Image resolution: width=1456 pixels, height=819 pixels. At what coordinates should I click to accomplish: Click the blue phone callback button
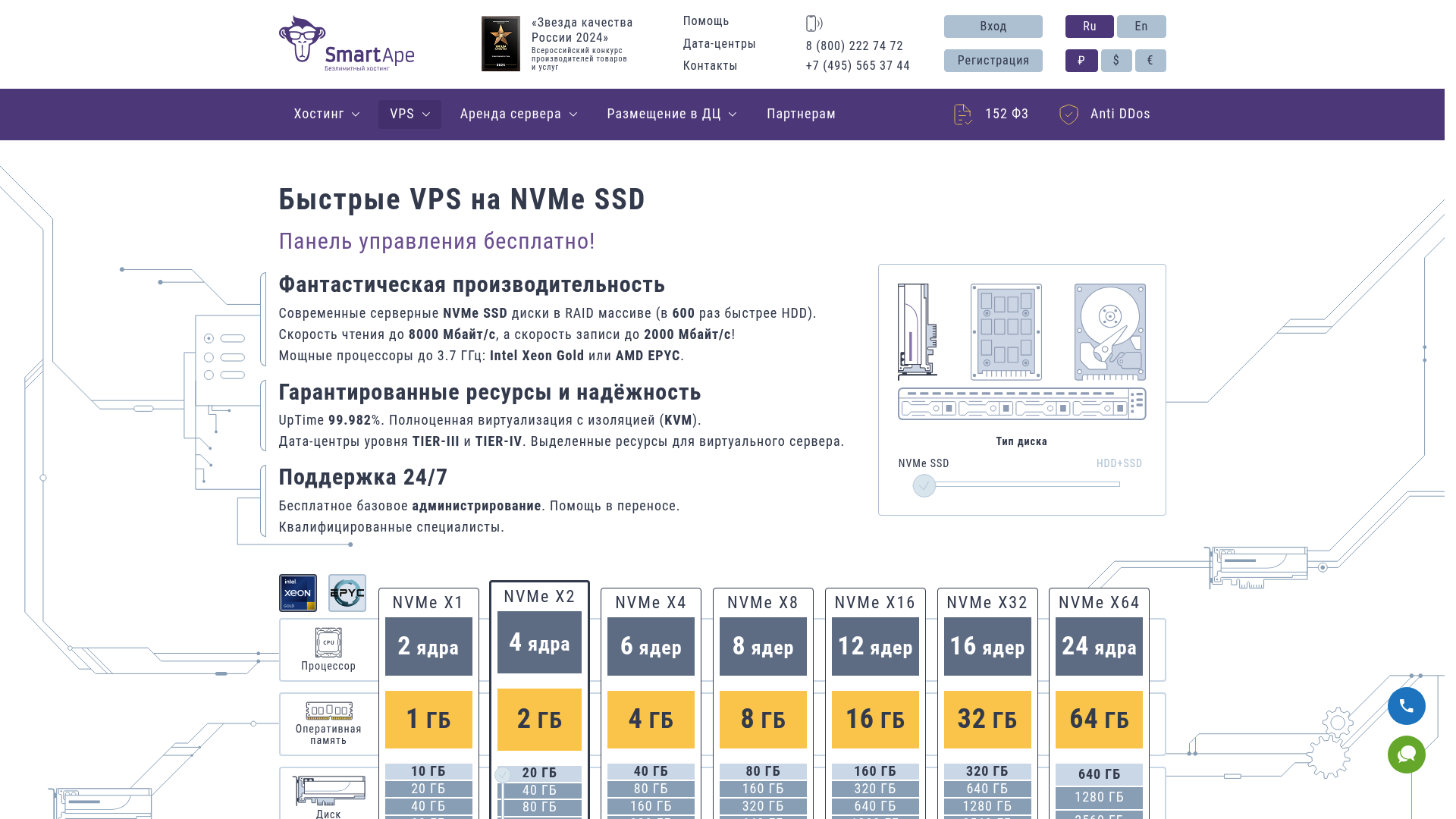(x=1406, y=706)
